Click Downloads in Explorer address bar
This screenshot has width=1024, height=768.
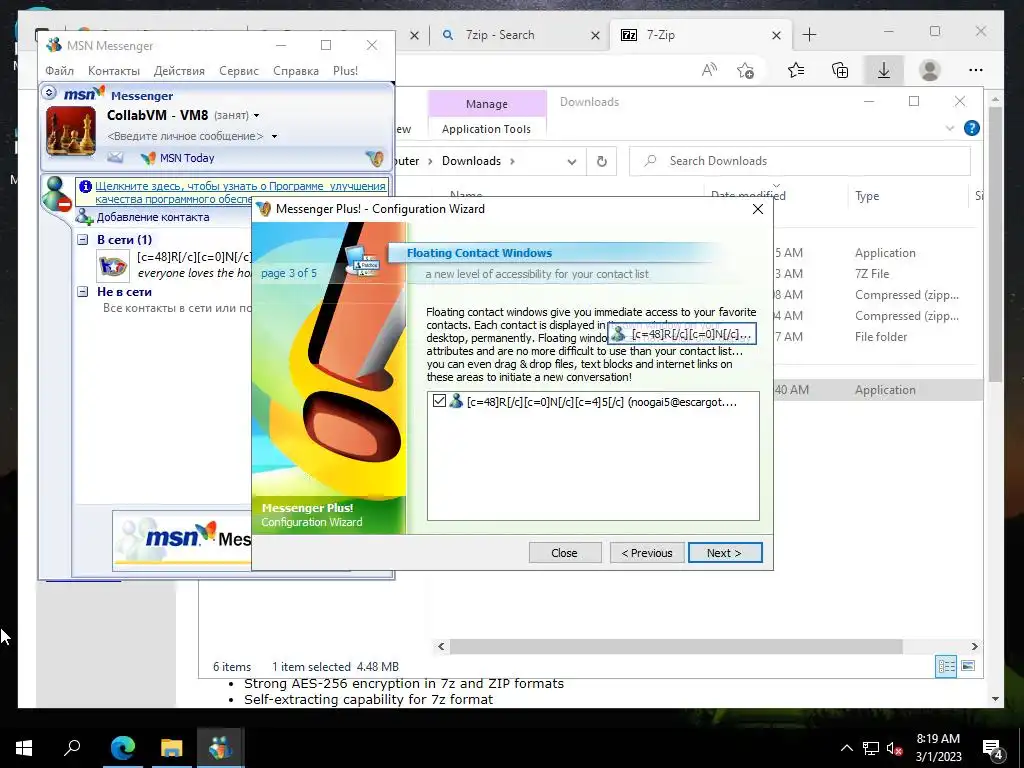click(x=472, y=161)
